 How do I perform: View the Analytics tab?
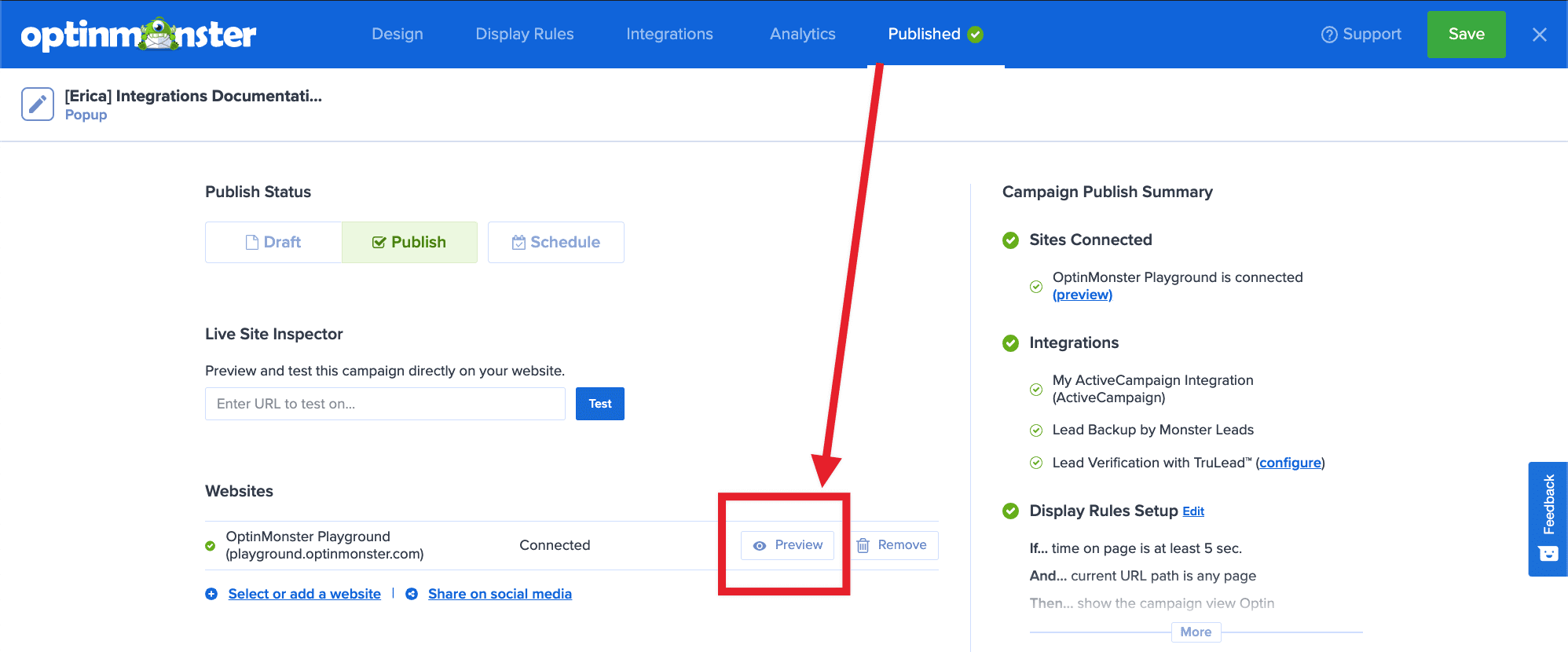[802, 35]
